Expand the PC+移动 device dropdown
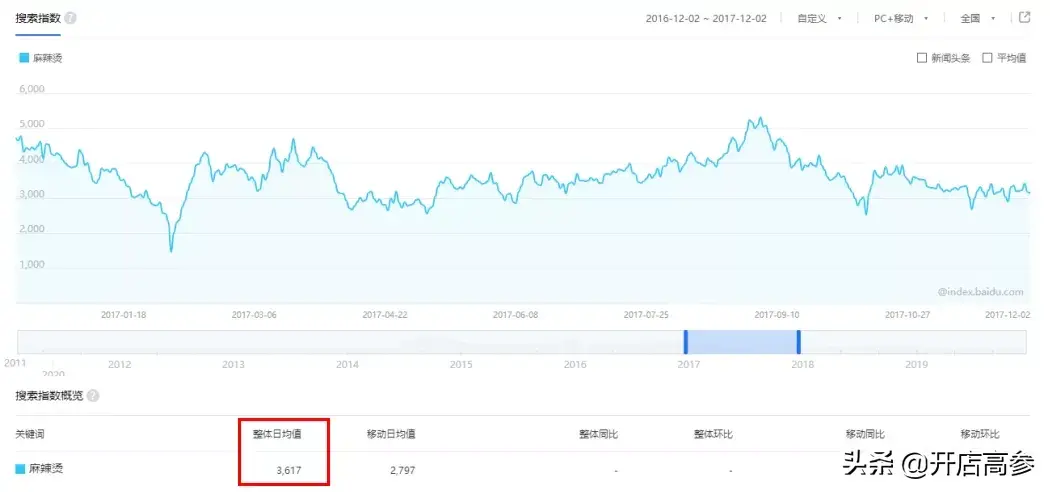 [898, 19]
